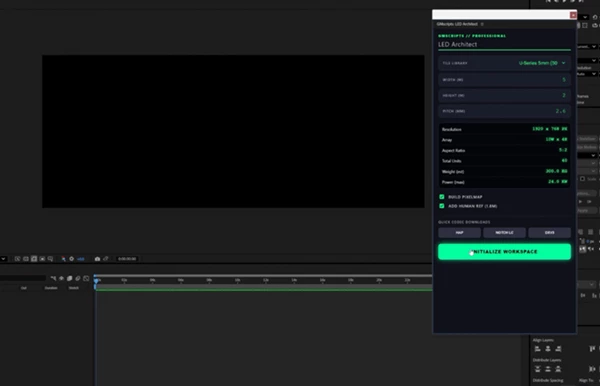Click the Weight (est) readout row
Screen dimensions: 600x386
coord(504,171)
